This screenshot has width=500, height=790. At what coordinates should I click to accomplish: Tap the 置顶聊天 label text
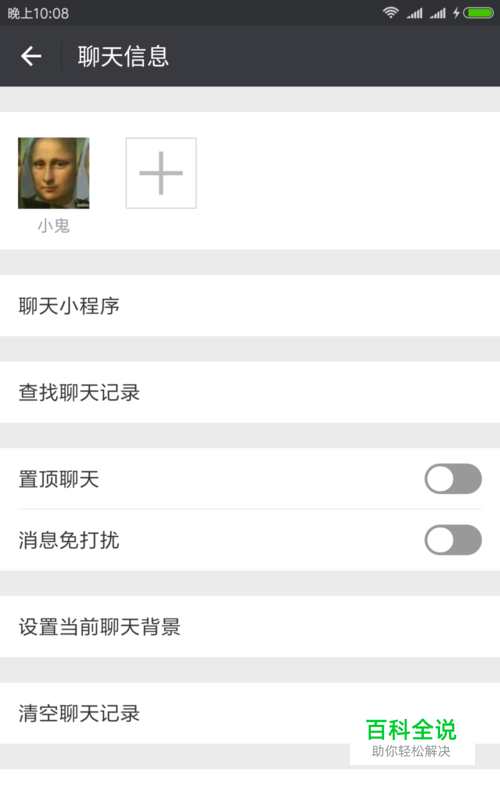point(59,479)
